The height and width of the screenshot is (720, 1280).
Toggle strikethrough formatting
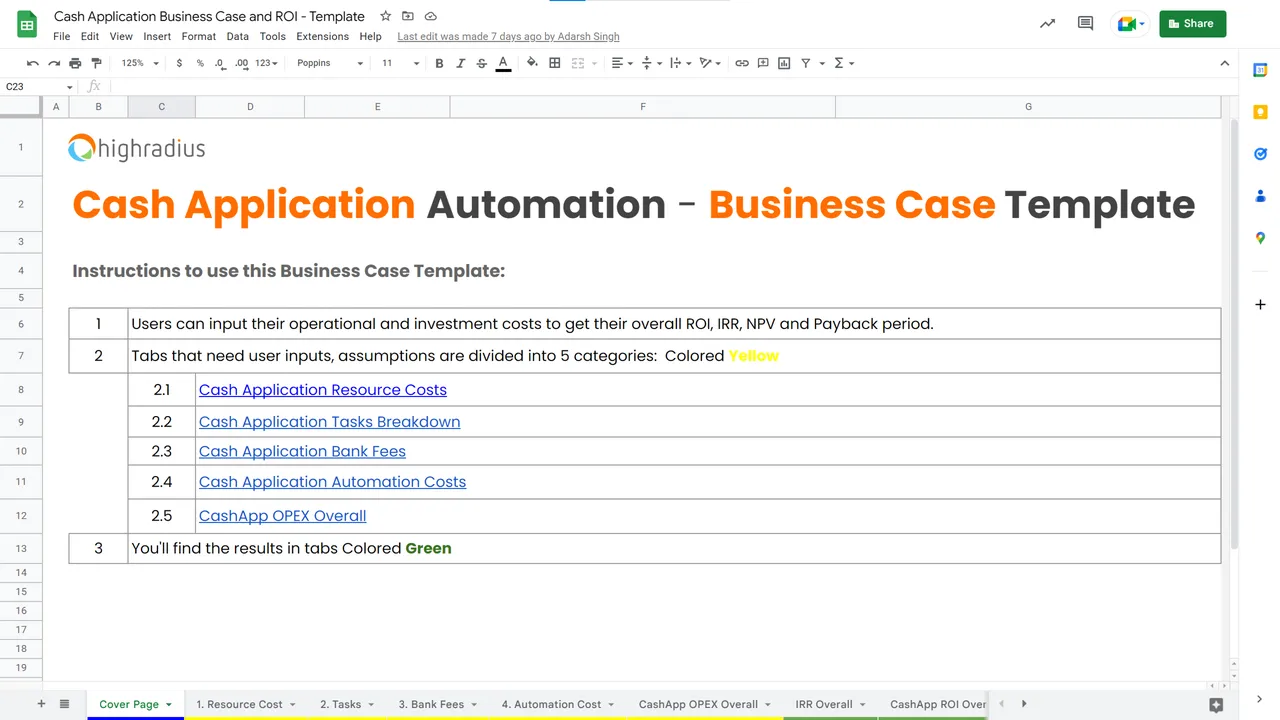482,63
